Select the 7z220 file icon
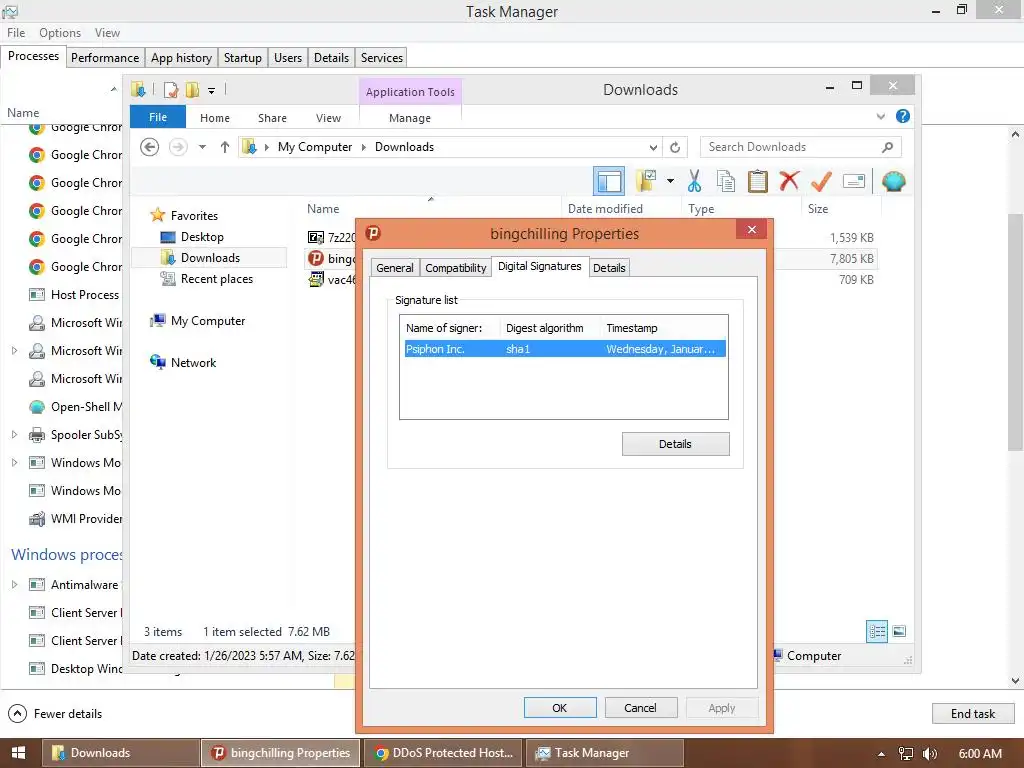The width and height of the screenshot is (1024, 768). click(315, 237)
